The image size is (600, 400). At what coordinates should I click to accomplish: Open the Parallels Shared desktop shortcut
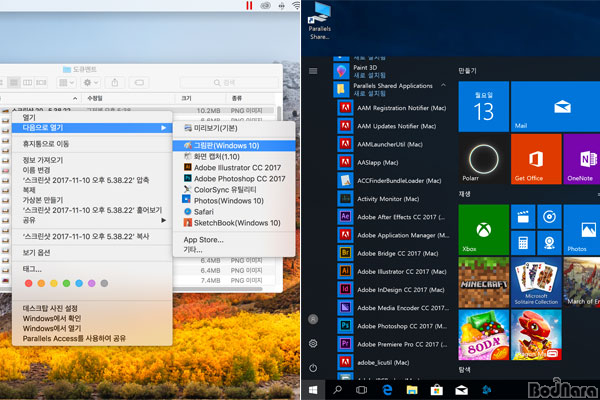pos(320,21)
